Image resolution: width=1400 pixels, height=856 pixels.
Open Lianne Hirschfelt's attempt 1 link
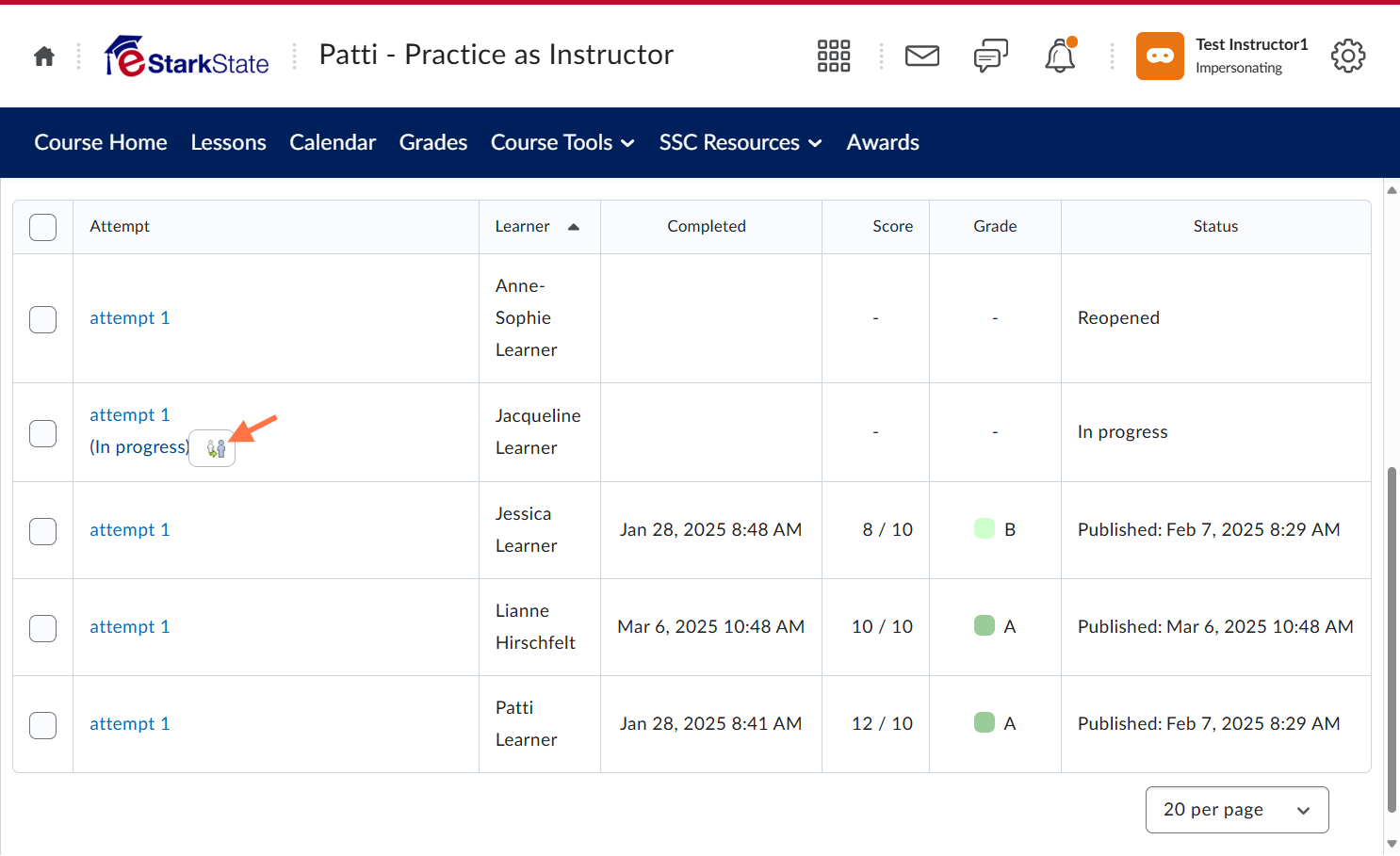click(130, 627)
